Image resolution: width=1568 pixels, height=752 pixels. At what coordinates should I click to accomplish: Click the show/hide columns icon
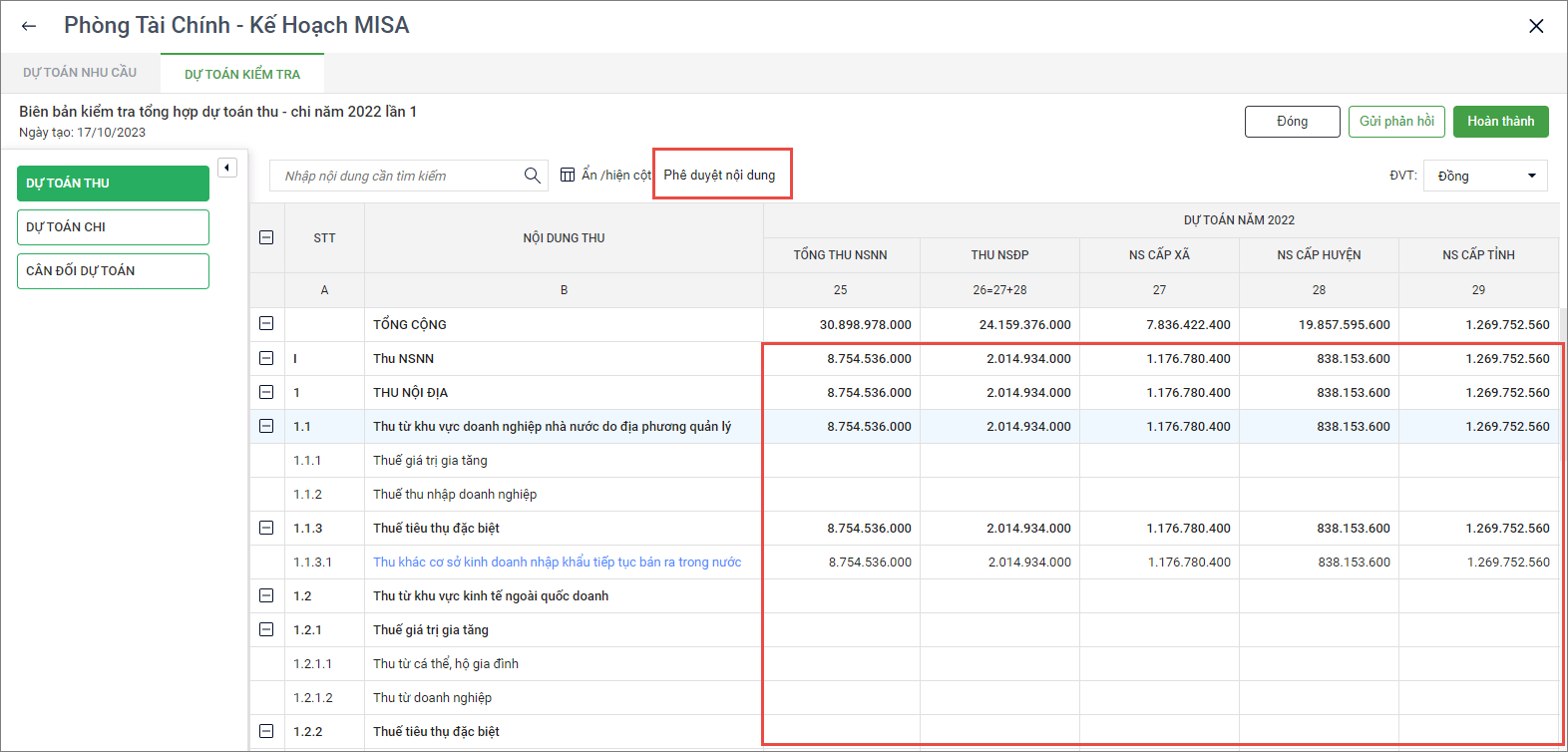tap(568, 175)
